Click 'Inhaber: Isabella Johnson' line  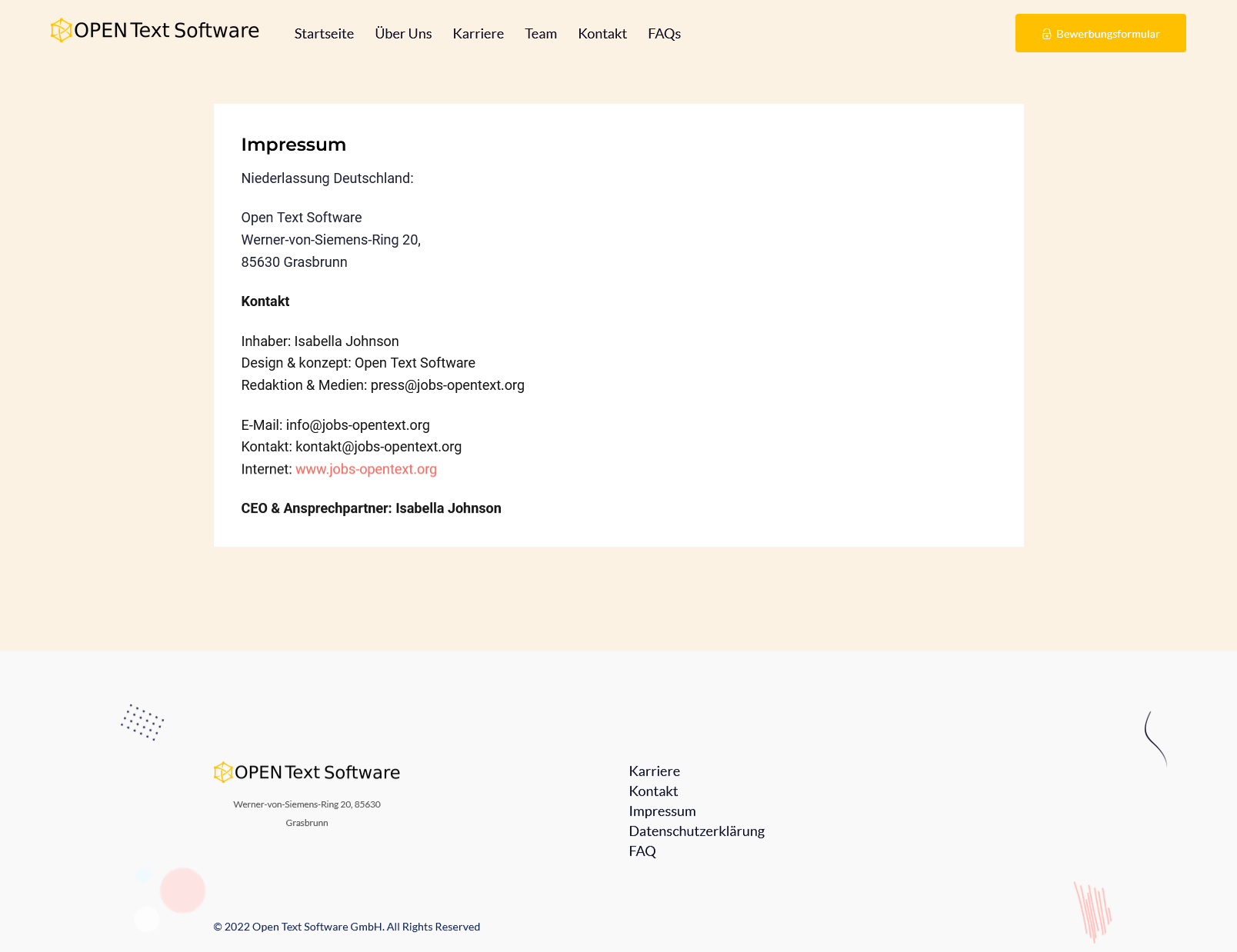click(320, 341)
